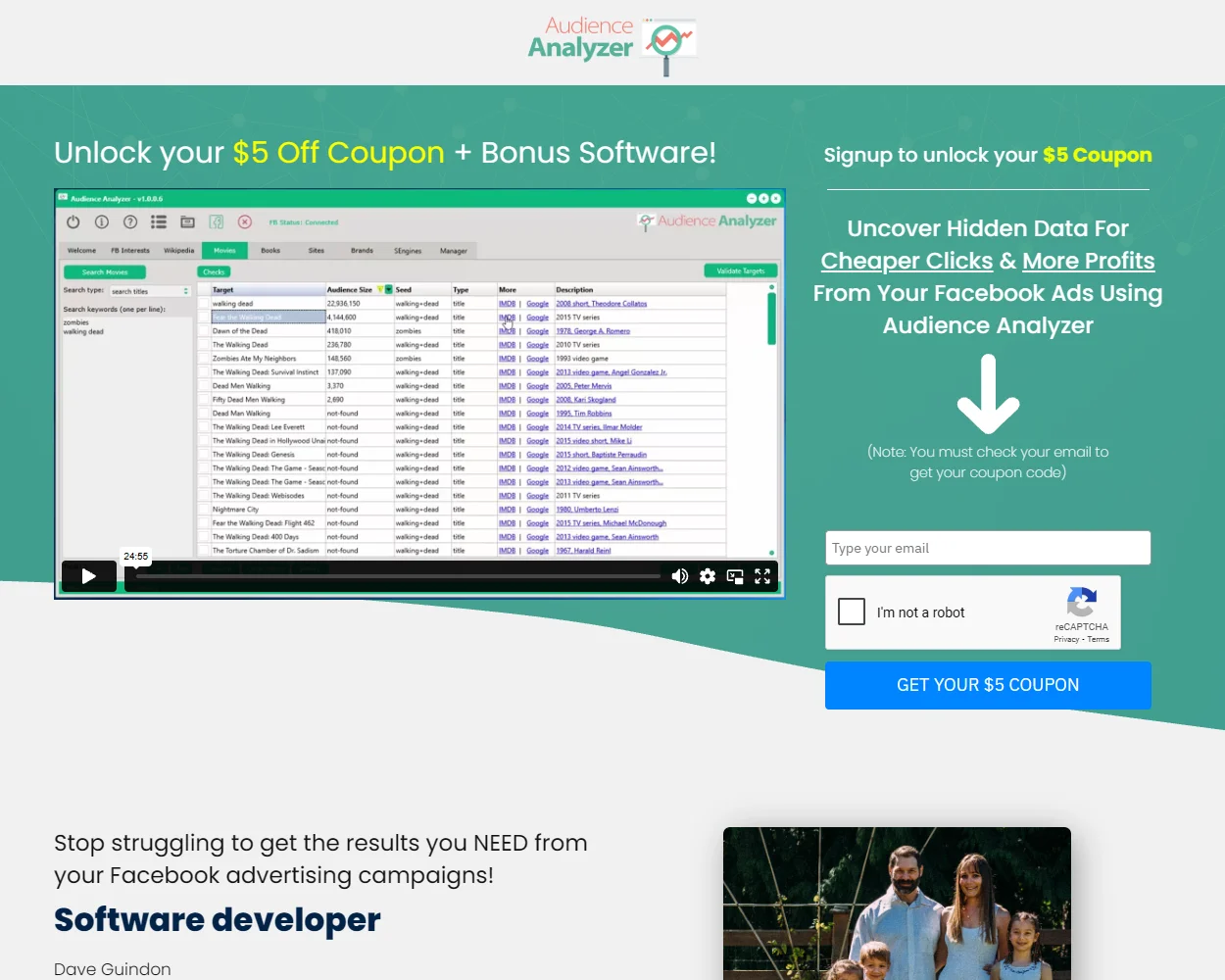Click the red cancel circle icon in the app
The height and width of the screenshot is (980, 1225).
click(x=245, y=221)
